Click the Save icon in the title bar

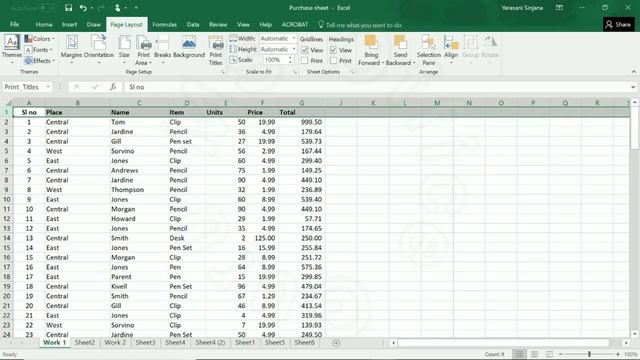tap(69, 8)
